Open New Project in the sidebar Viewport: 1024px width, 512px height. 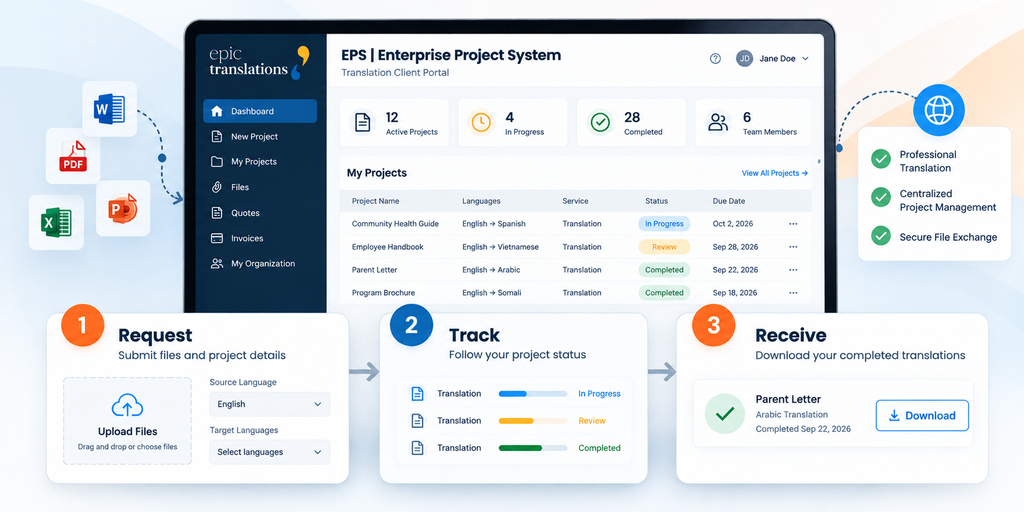pyautogui.click(x=254, y=136)
